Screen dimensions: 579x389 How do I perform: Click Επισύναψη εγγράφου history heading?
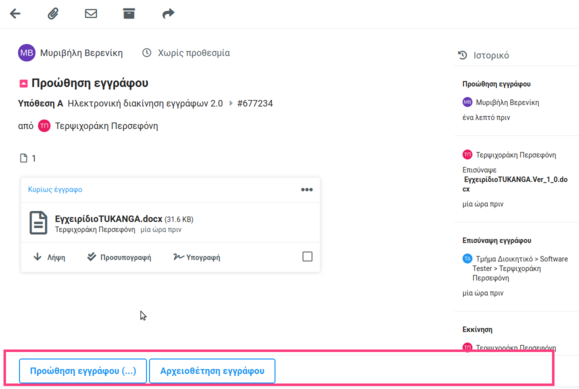point(497,240)
